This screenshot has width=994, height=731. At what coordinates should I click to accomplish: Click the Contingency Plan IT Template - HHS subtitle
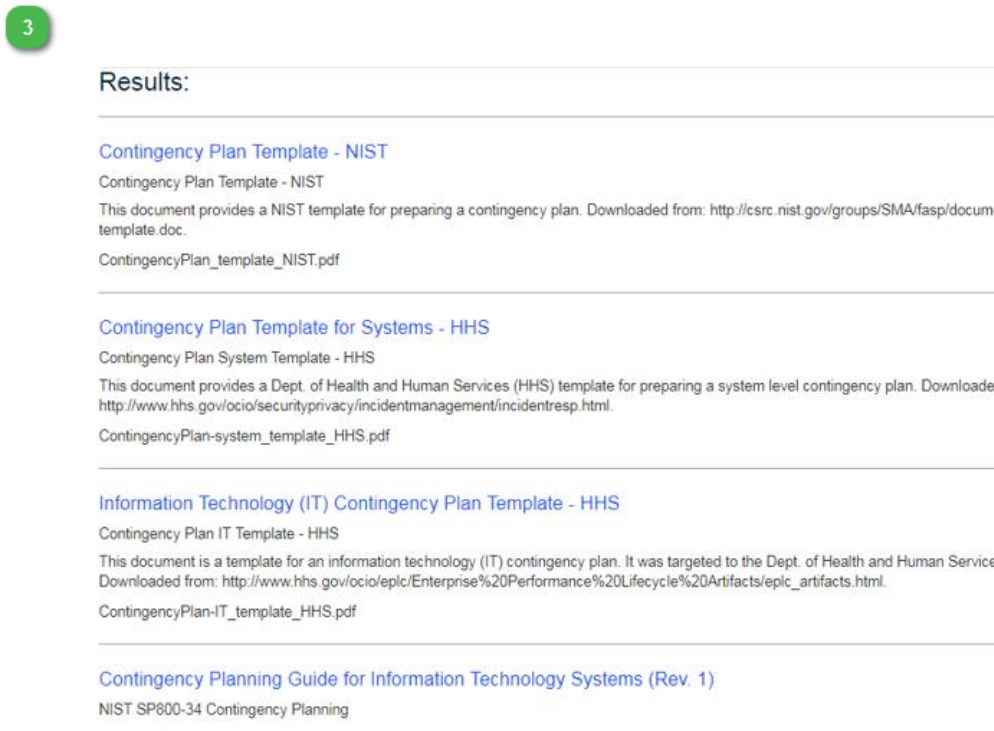click(219, 534)
